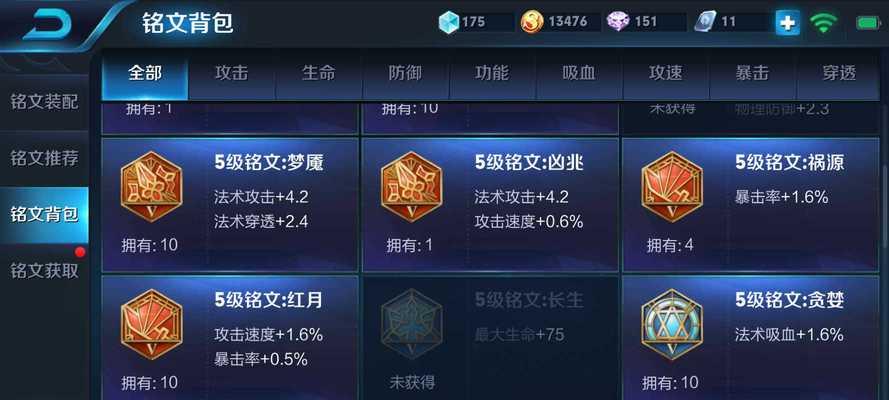Screen dimensions: 889x400
Task: Click the gold coin currency icon
Action: click(532, 22)
